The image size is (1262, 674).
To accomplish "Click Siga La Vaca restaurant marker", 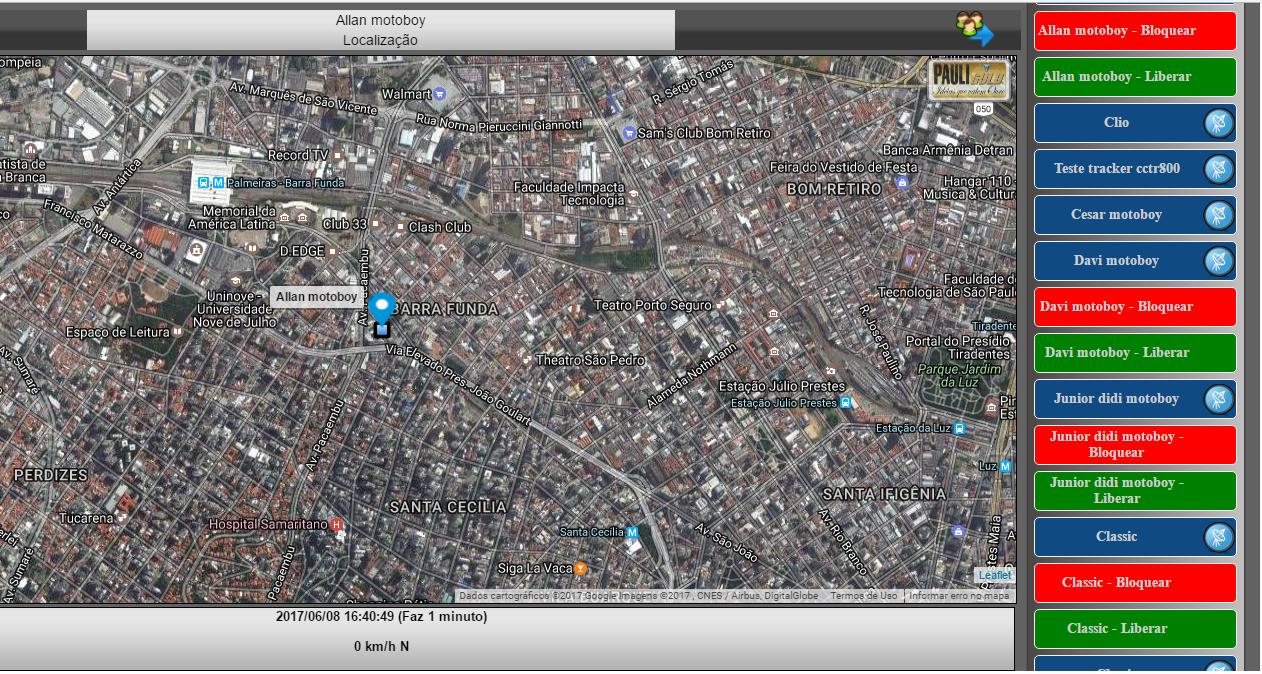I will pyautogui.click(x=580, y=568).
